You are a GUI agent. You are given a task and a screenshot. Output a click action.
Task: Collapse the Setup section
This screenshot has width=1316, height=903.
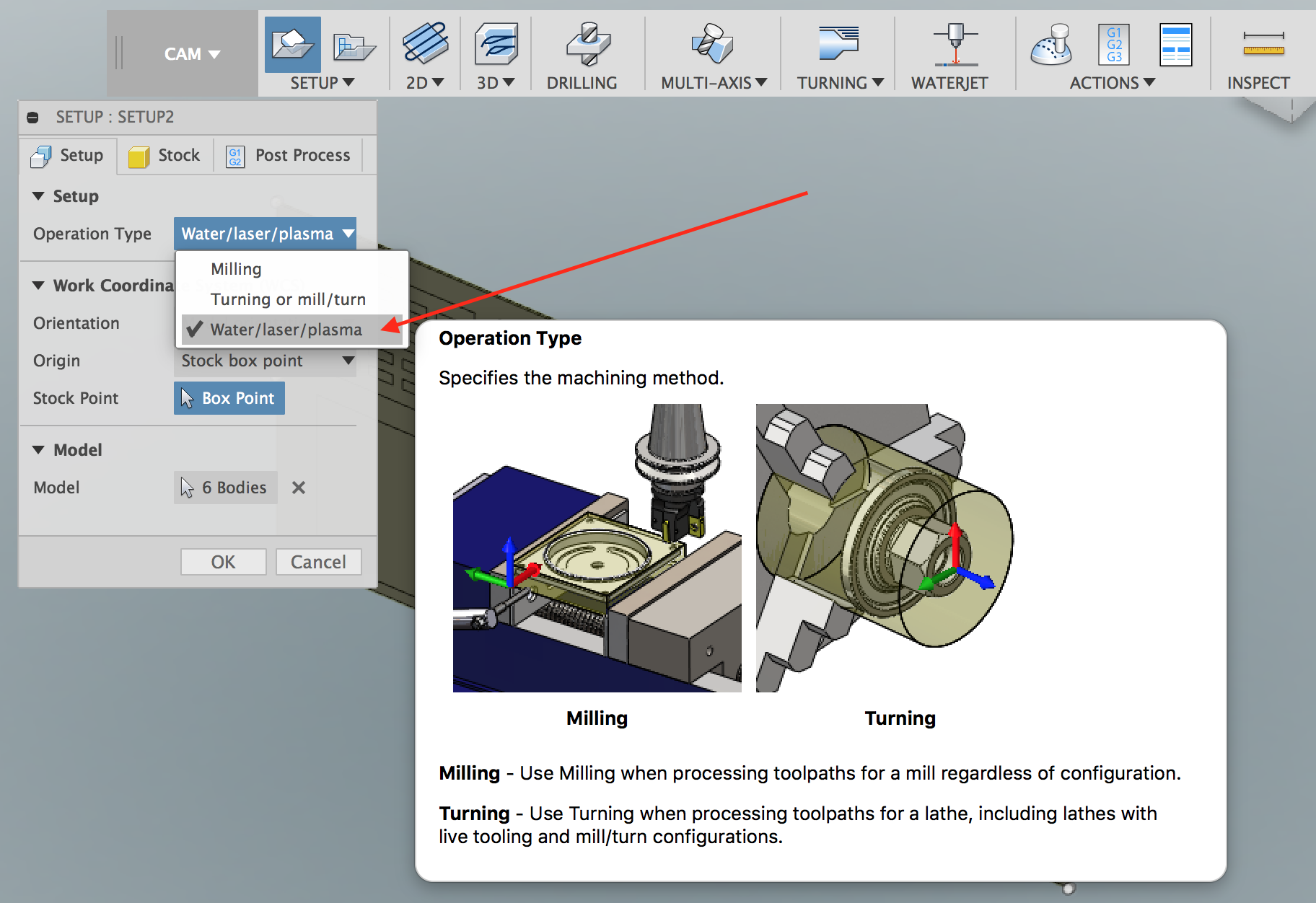(38, 196)
